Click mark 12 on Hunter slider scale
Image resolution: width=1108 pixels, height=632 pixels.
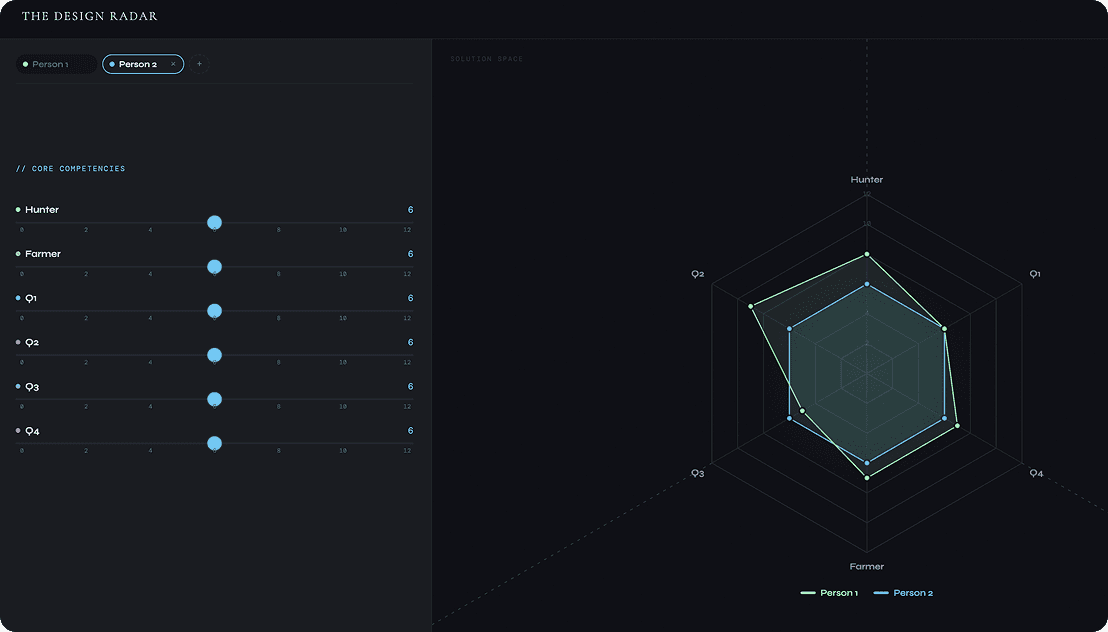[x=407, y=230]
